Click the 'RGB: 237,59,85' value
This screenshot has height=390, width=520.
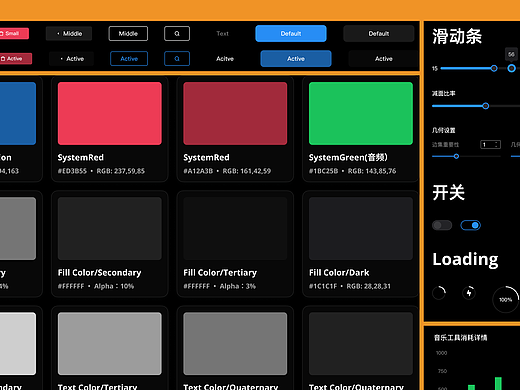click(121, 171)
